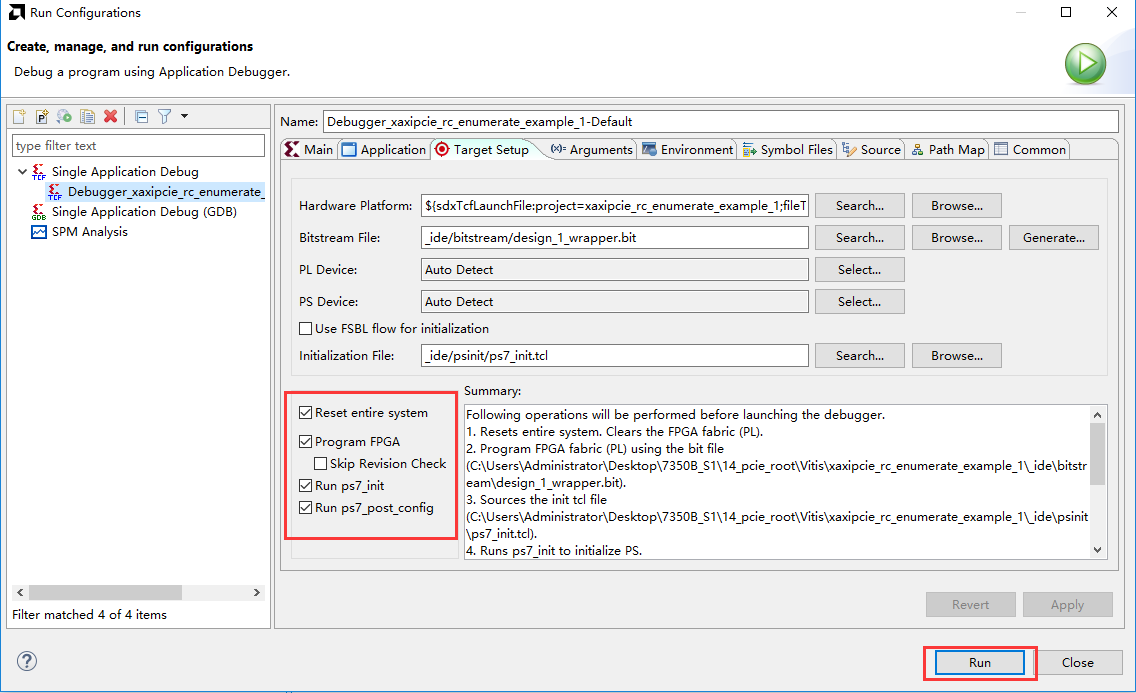Click the Vitis logo icon in title bar
Viewport: 1136px width, 693px height.
(16, 12)
